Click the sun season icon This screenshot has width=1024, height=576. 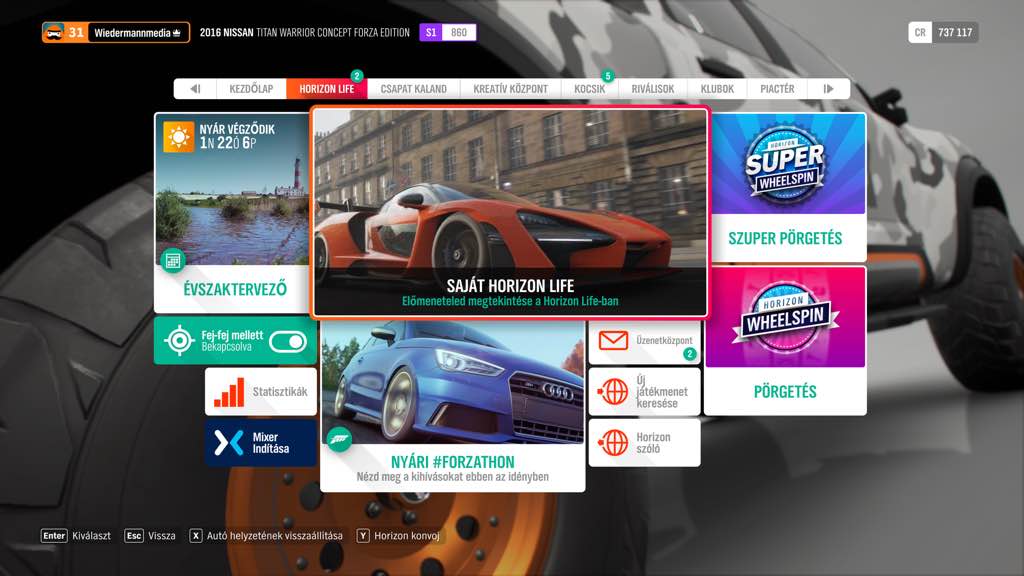[x=178, y=137]
